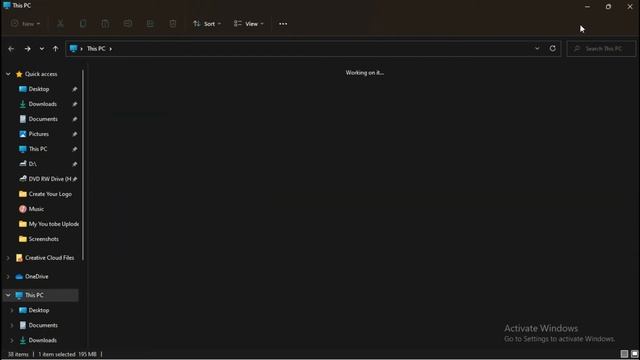Switch to large thumbnails view icon

click(634, 354)
